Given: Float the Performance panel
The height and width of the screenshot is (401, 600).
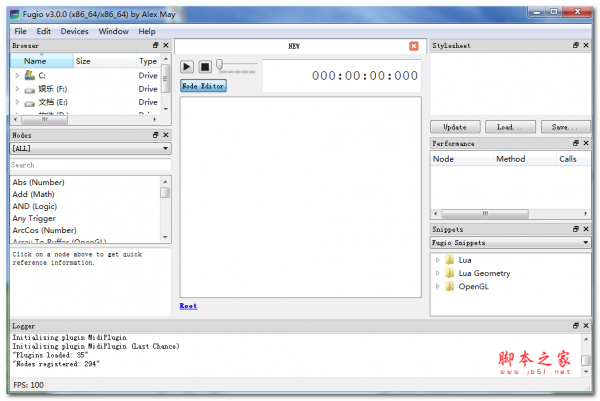Looking at the screenshot, I should (576, 143).
